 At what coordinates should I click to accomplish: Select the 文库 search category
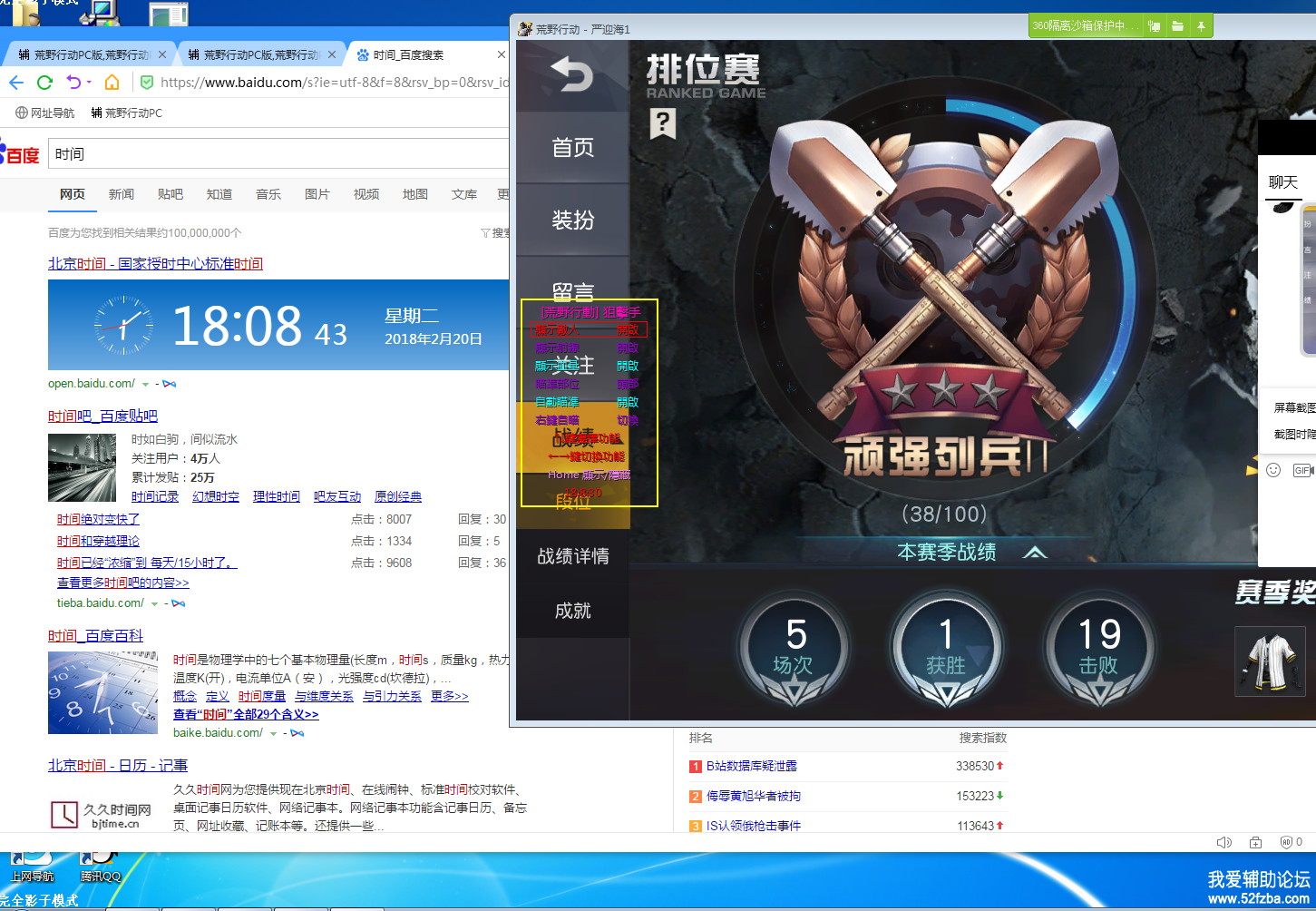click(x=464, y=194)
